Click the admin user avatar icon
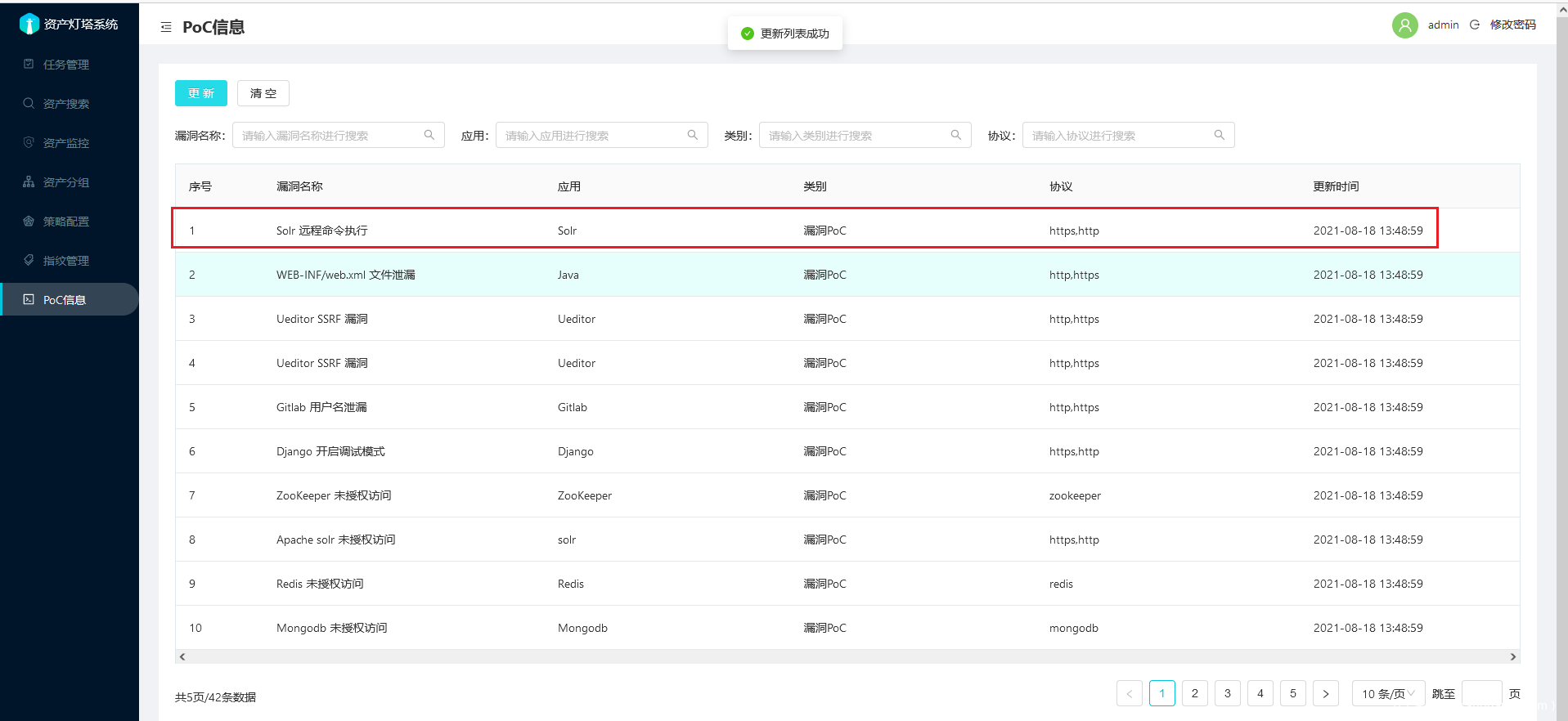Viewport: 1568px width, 721px height. tap(1404, 25)
